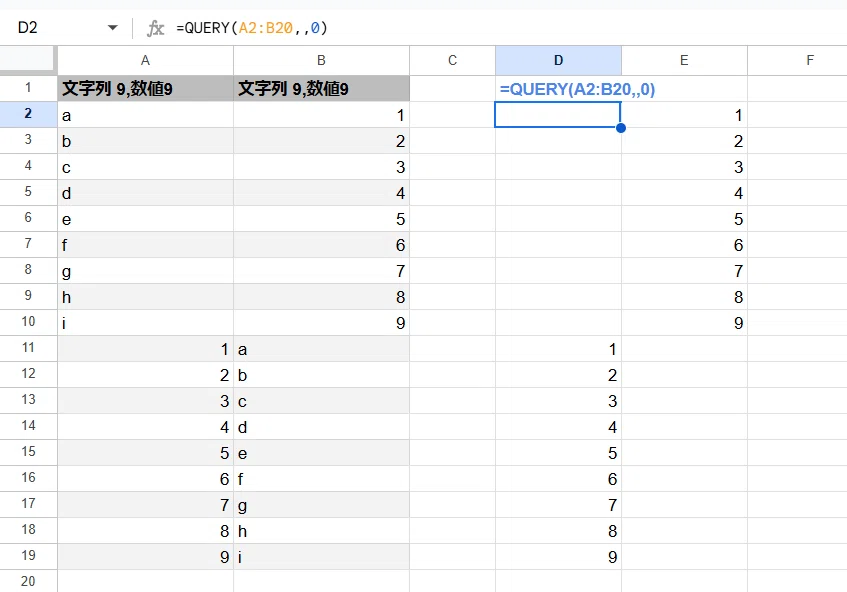Click cell E6 with value 5

pyautogui.click(x=684, y=218)
